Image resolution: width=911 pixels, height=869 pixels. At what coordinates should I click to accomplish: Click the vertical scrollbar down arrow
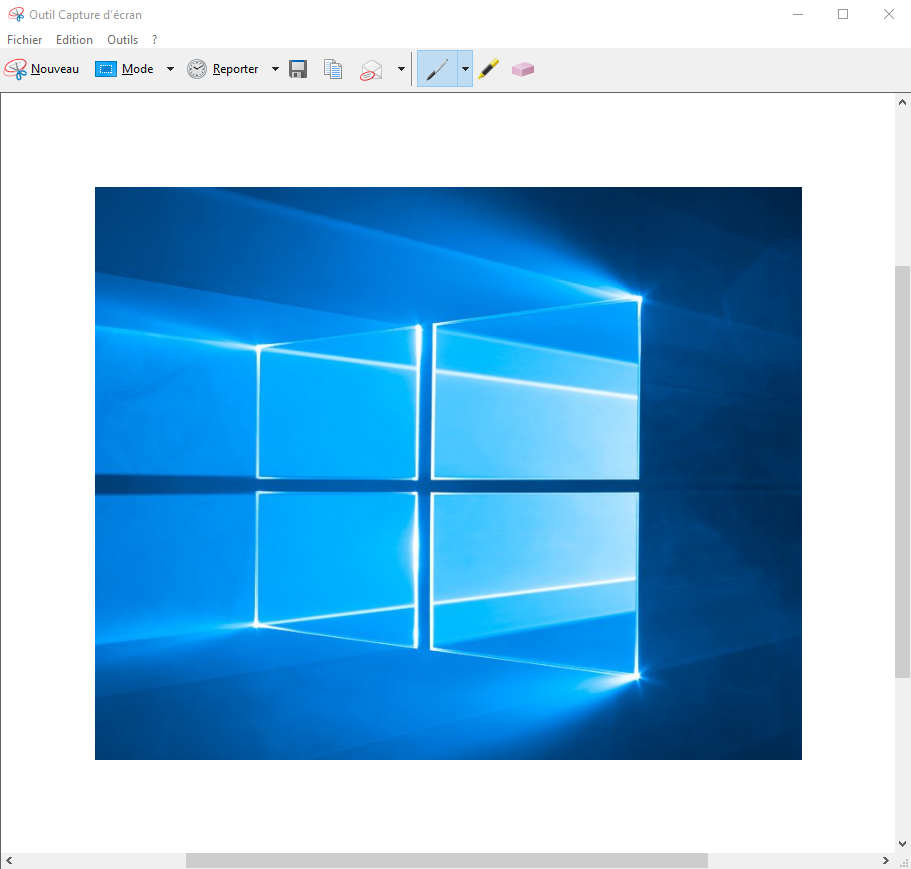pos(902,844)
